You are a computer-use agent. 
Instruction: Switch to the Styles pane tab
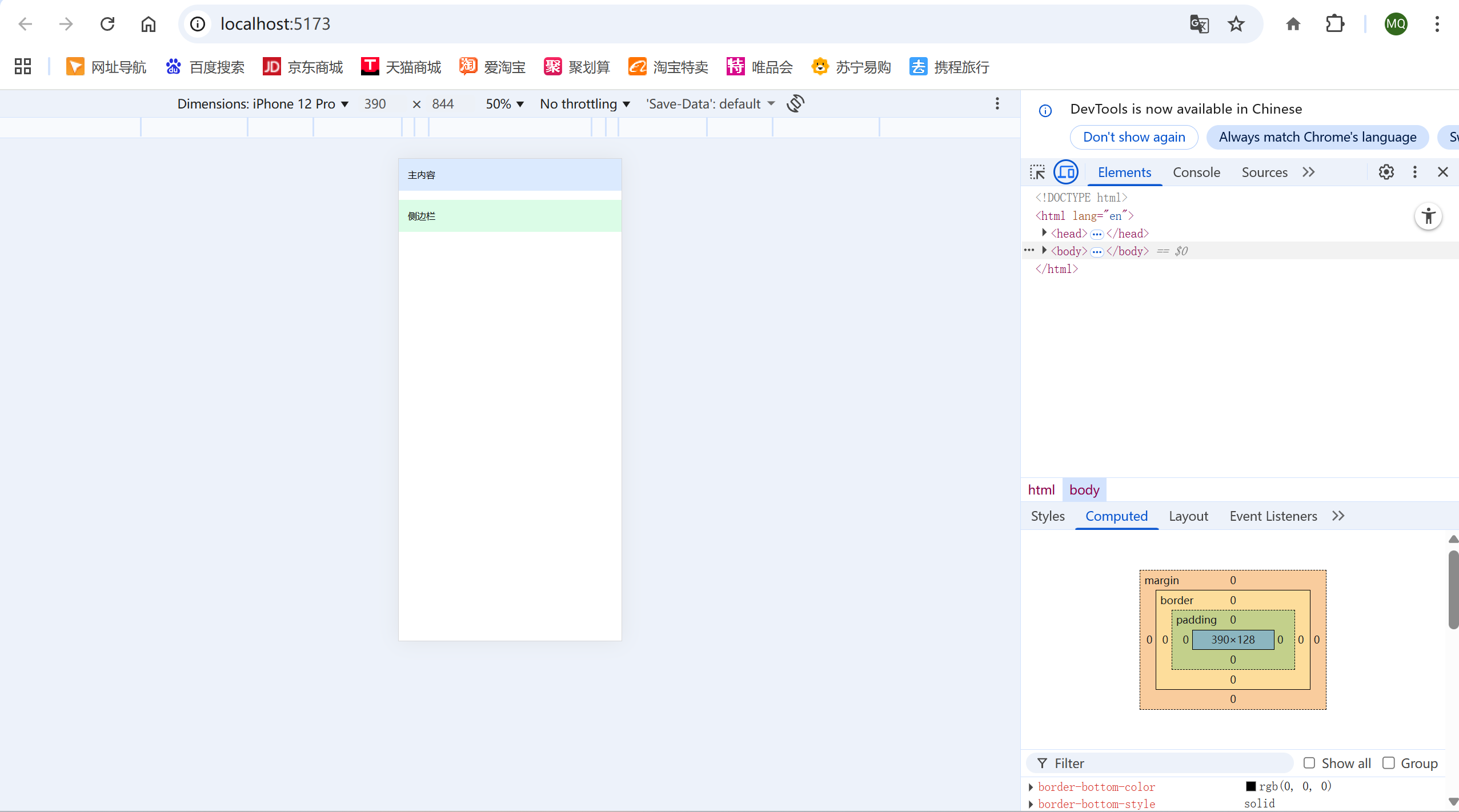coord(1048,516)
